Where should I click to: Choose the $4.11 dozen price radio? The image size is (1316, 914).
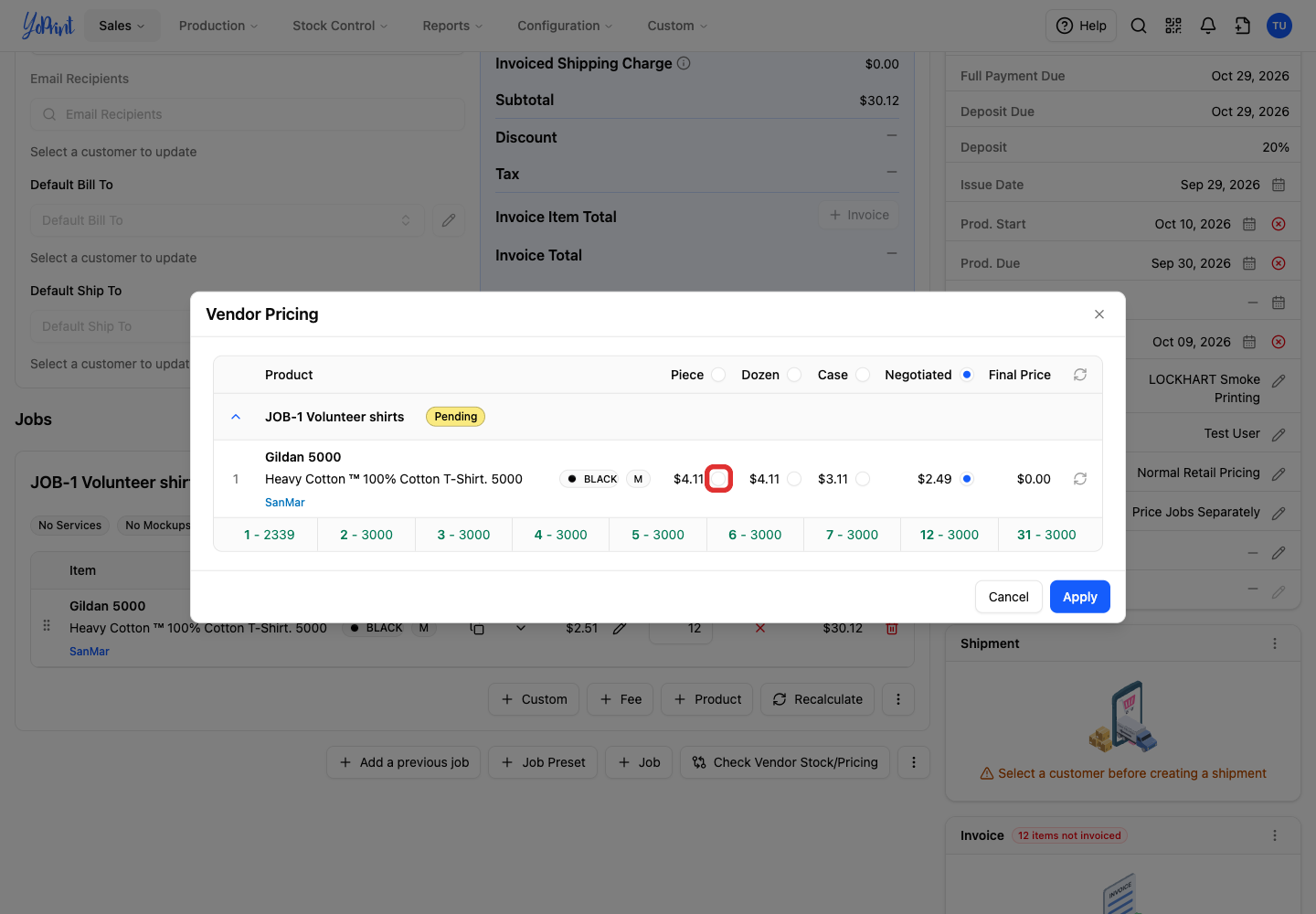pyautogui.click(x=794, y=479)
